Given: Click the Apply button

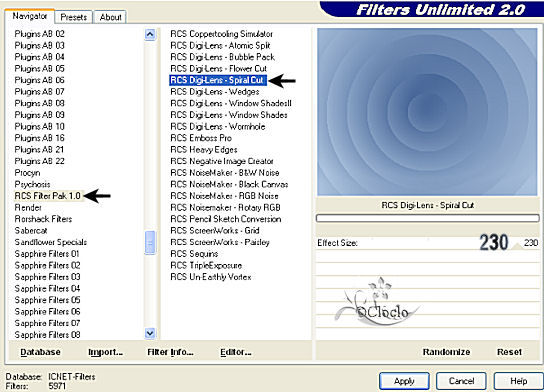Looking at the screenshot, I should [404, 381].
